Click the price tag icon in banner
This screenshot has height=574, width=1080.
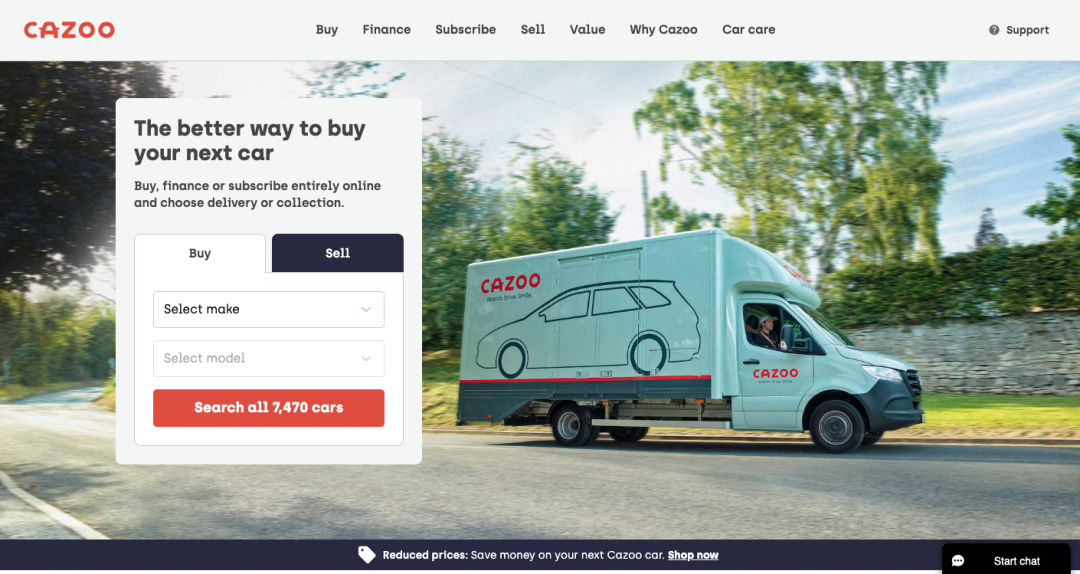(367, 555)
